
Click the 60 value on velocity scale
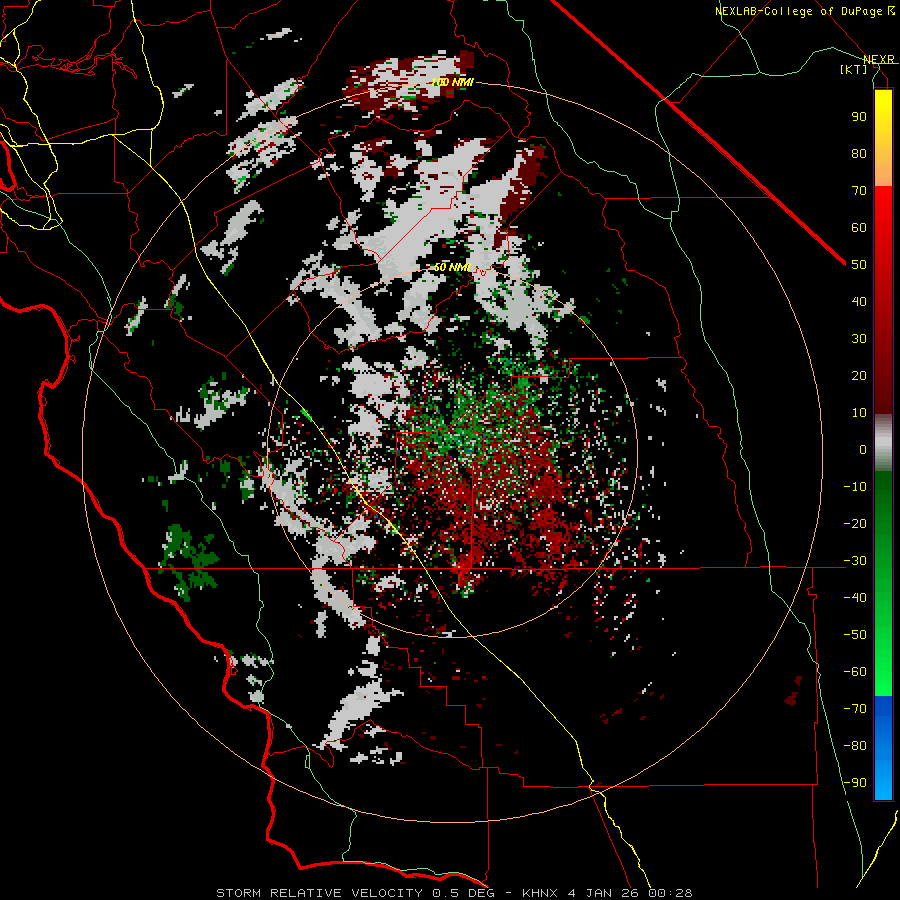pos(859,228)
